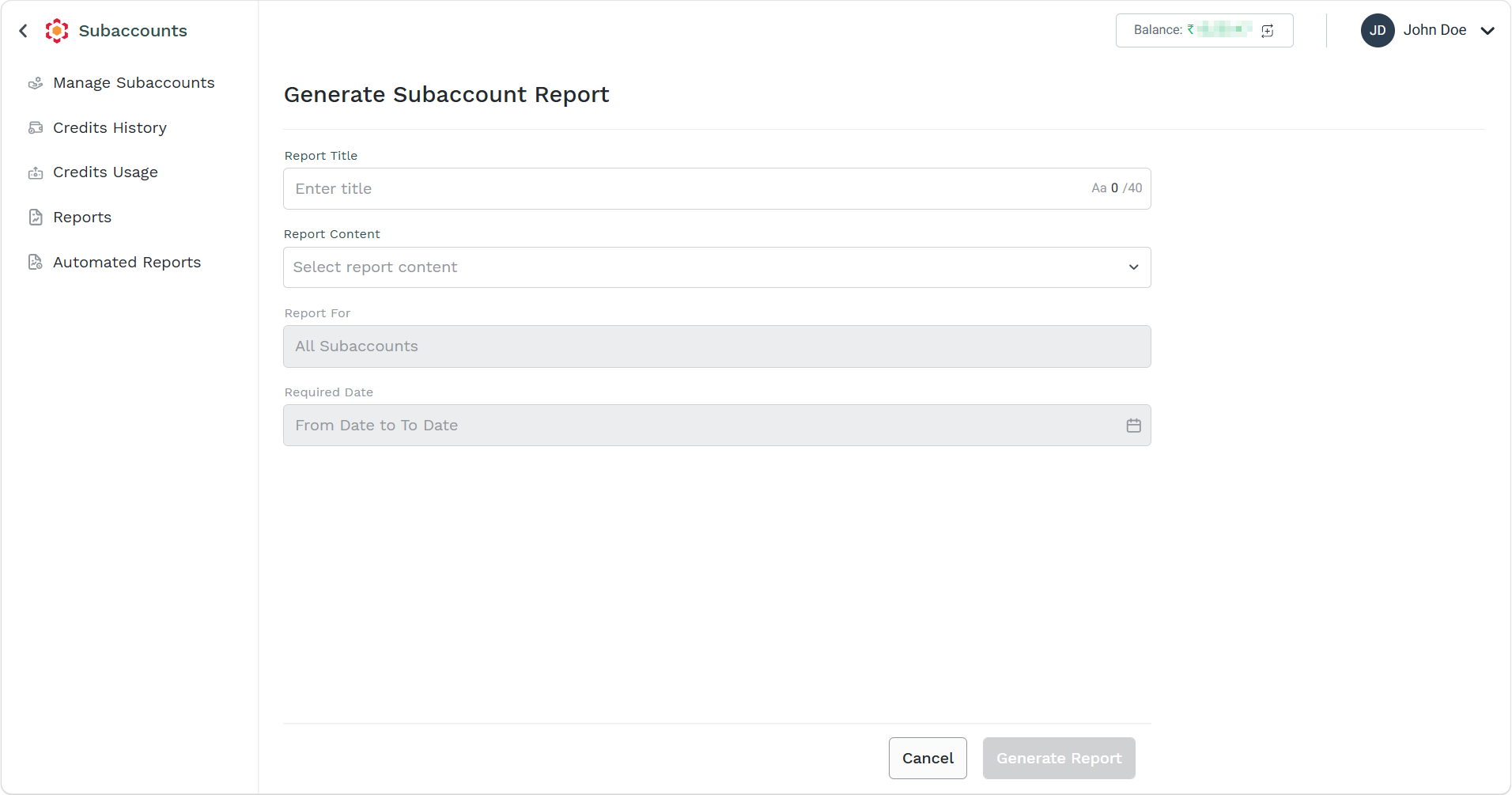
Task: Open Automated Reports
Action: (x=127, y=263)
